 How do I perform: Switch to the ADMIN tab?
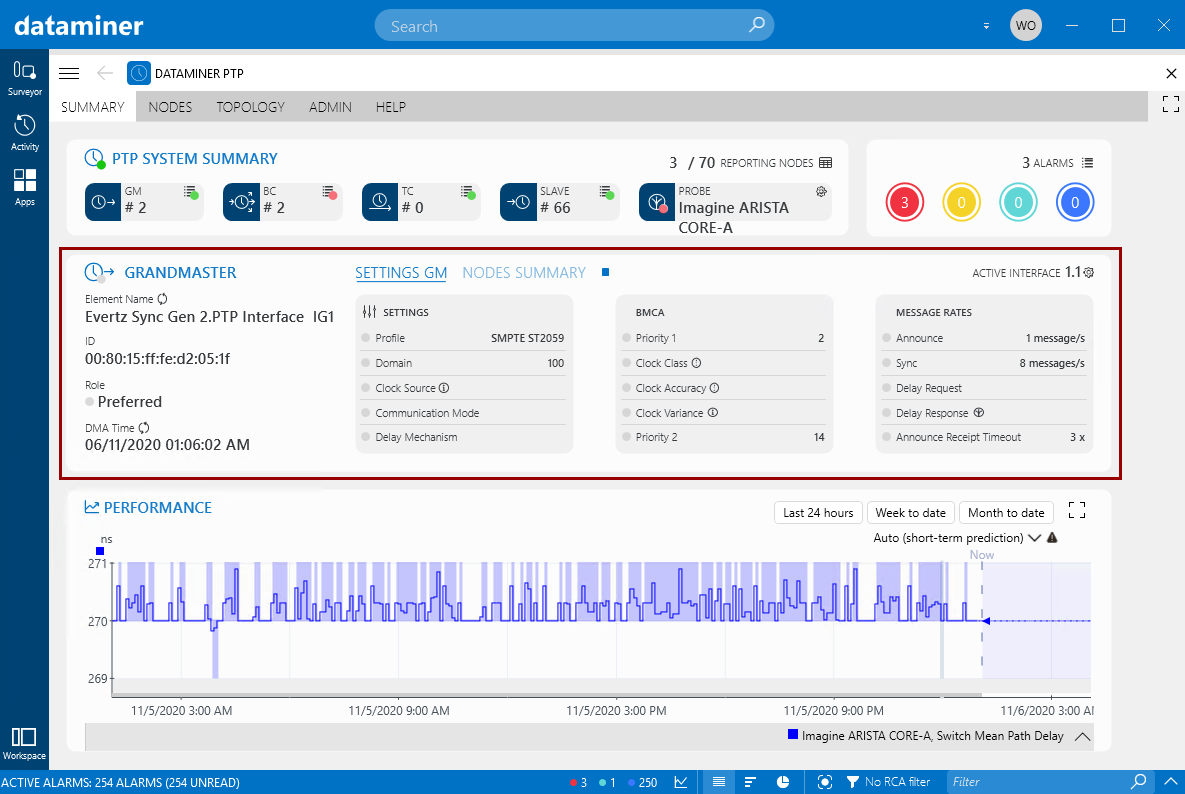(x=330, y=107)
